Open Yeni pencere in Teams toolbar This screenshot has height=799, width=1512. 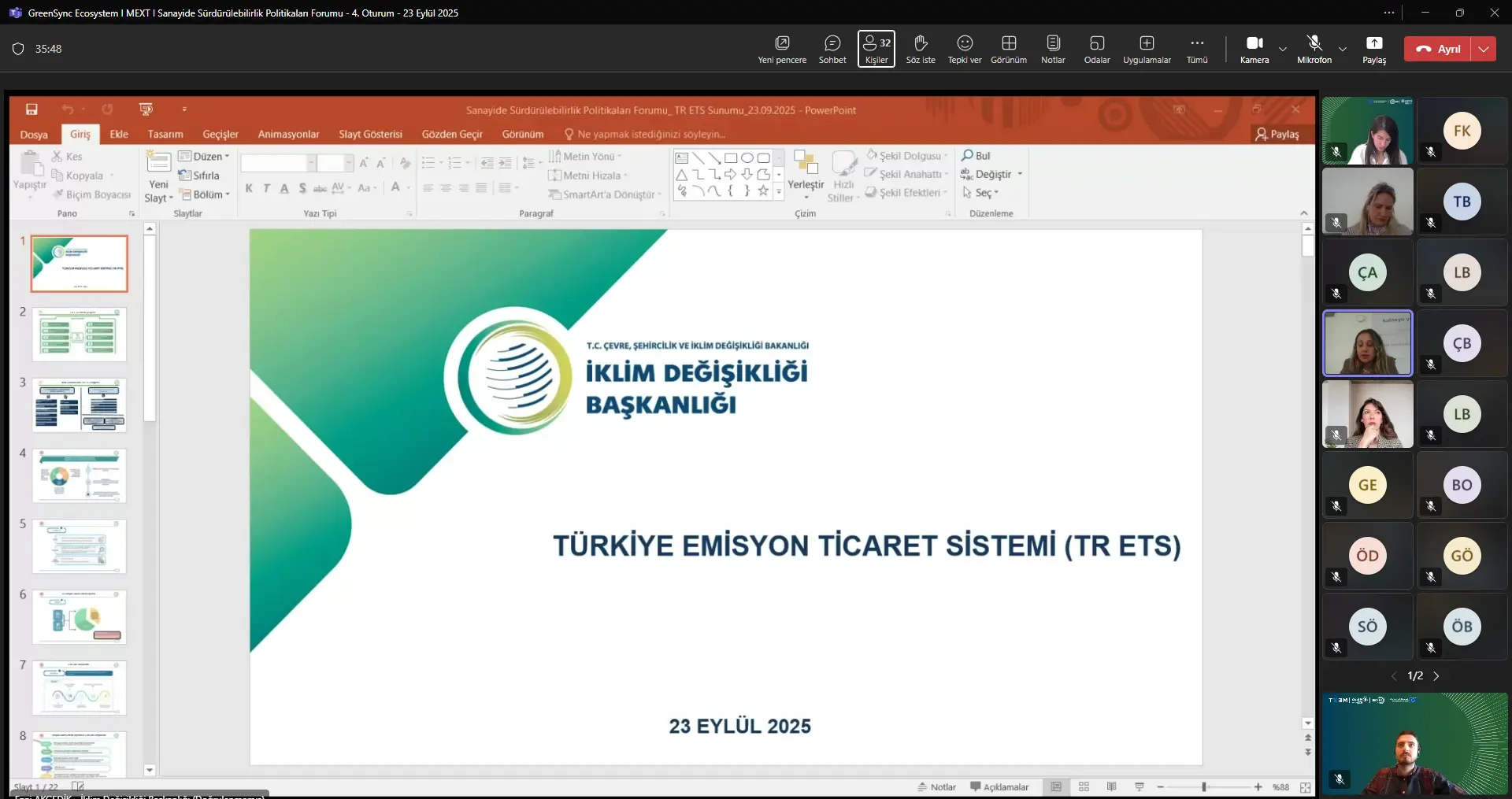click(782, 50)
